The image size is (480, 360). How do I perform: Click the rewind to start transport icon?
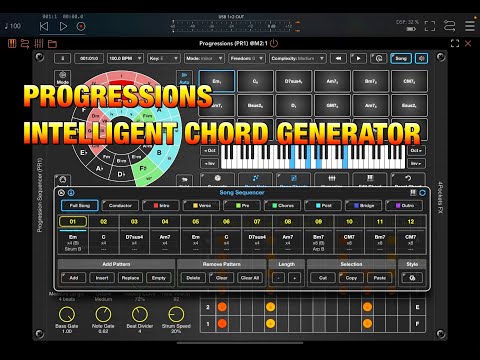click(44, 26)
